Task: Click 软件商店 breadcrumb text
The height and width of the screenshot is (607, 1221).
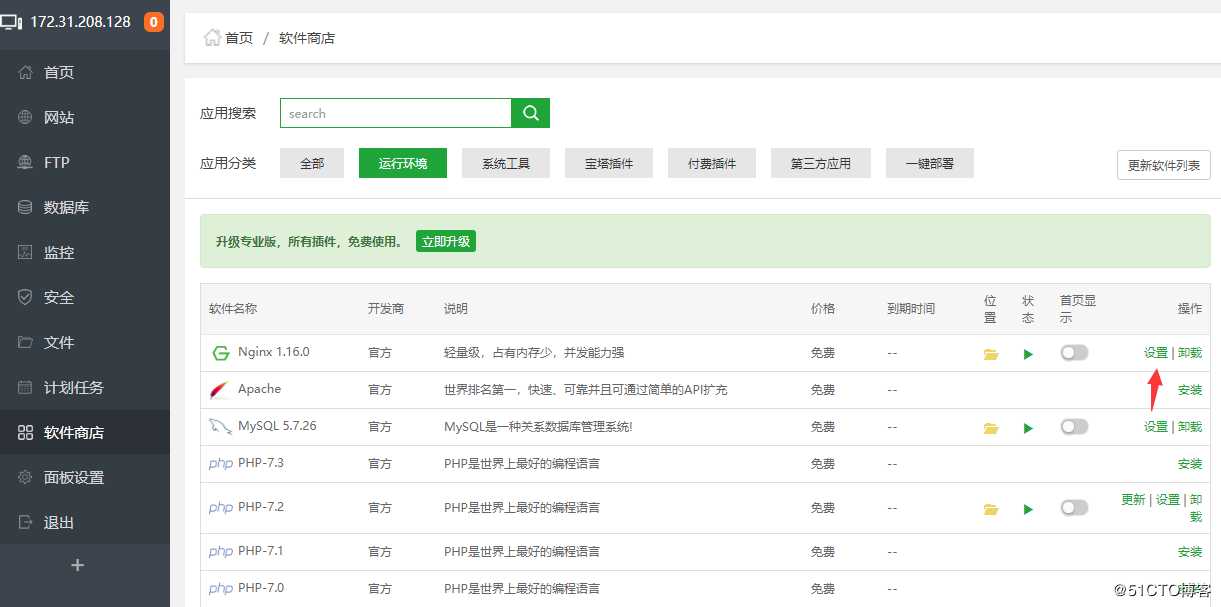Action: [x=307, y=38]
